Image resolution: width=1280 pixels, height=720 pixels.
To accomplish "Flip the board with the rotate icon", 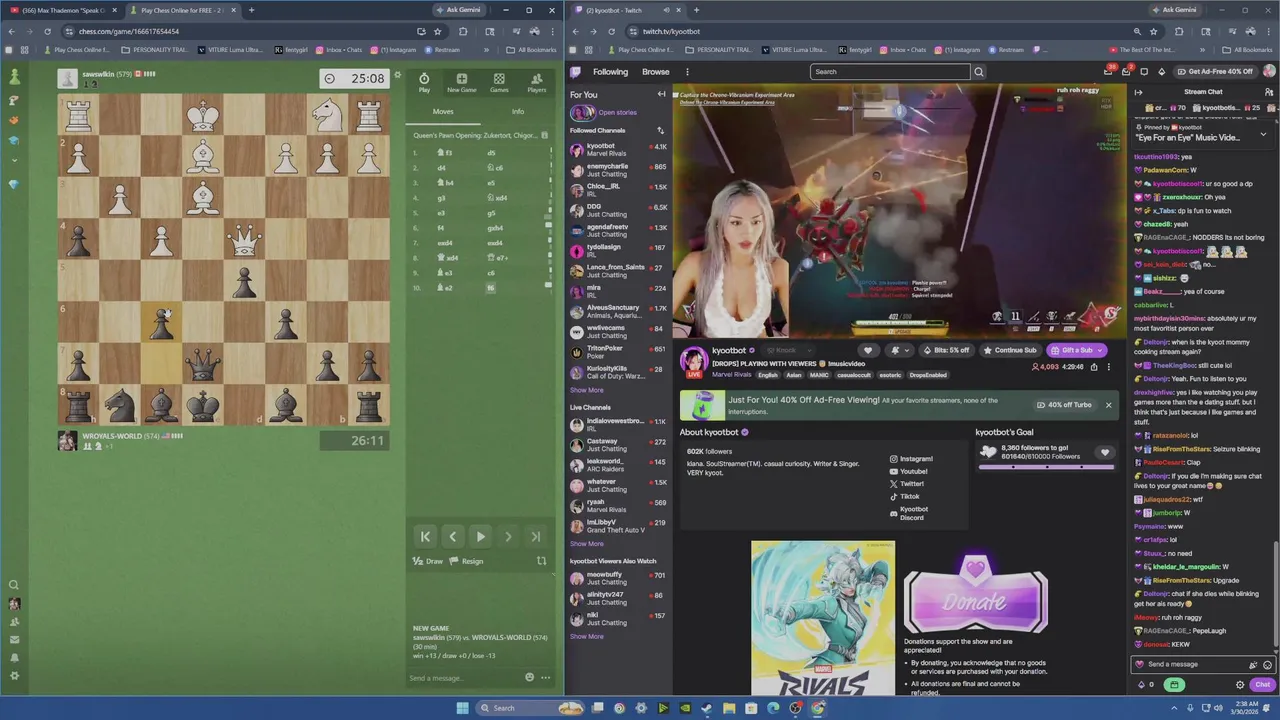I will [542, 561].
